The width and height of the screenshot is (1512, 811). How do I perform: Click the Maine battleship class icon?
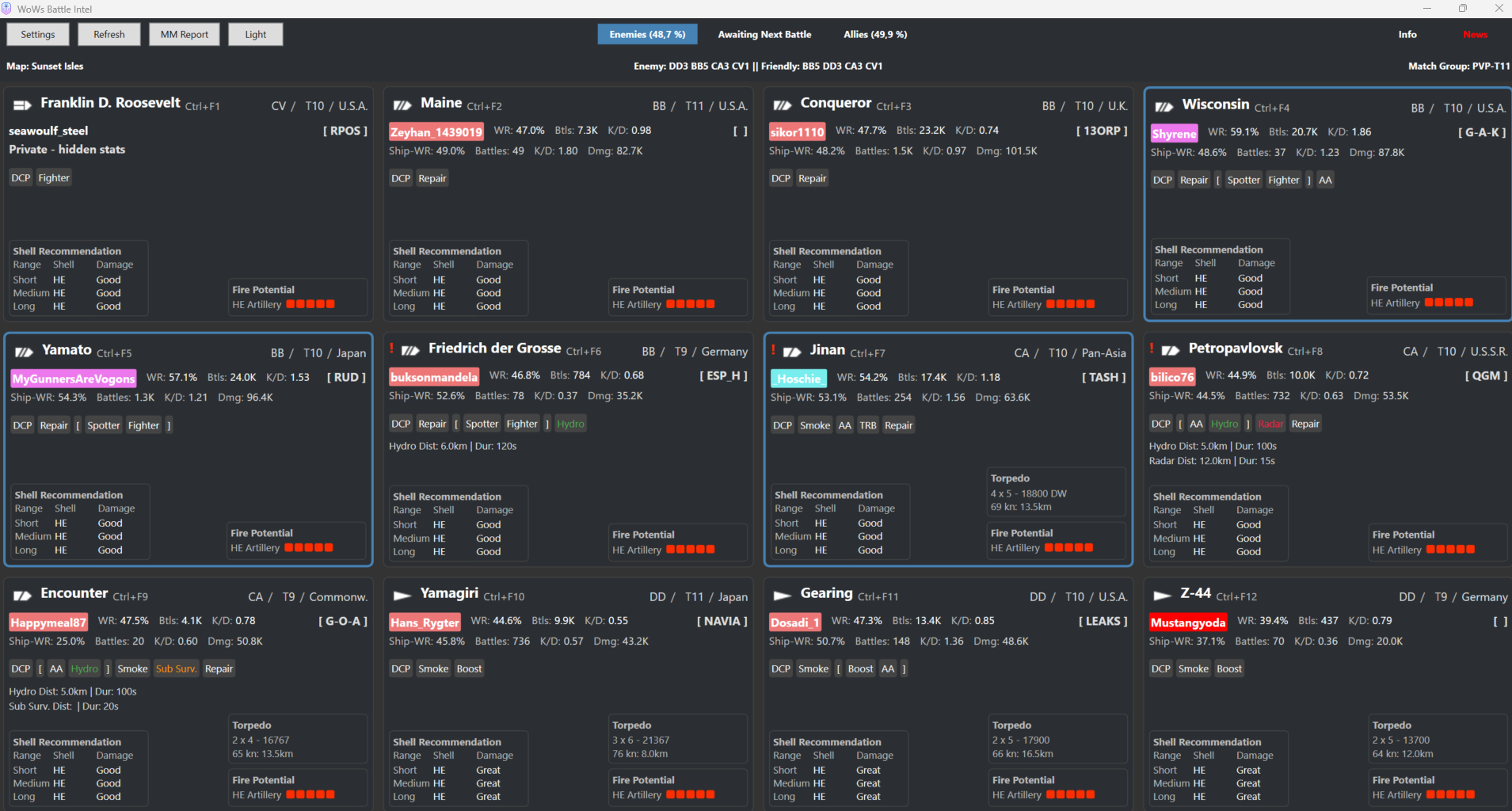point(402,105)
